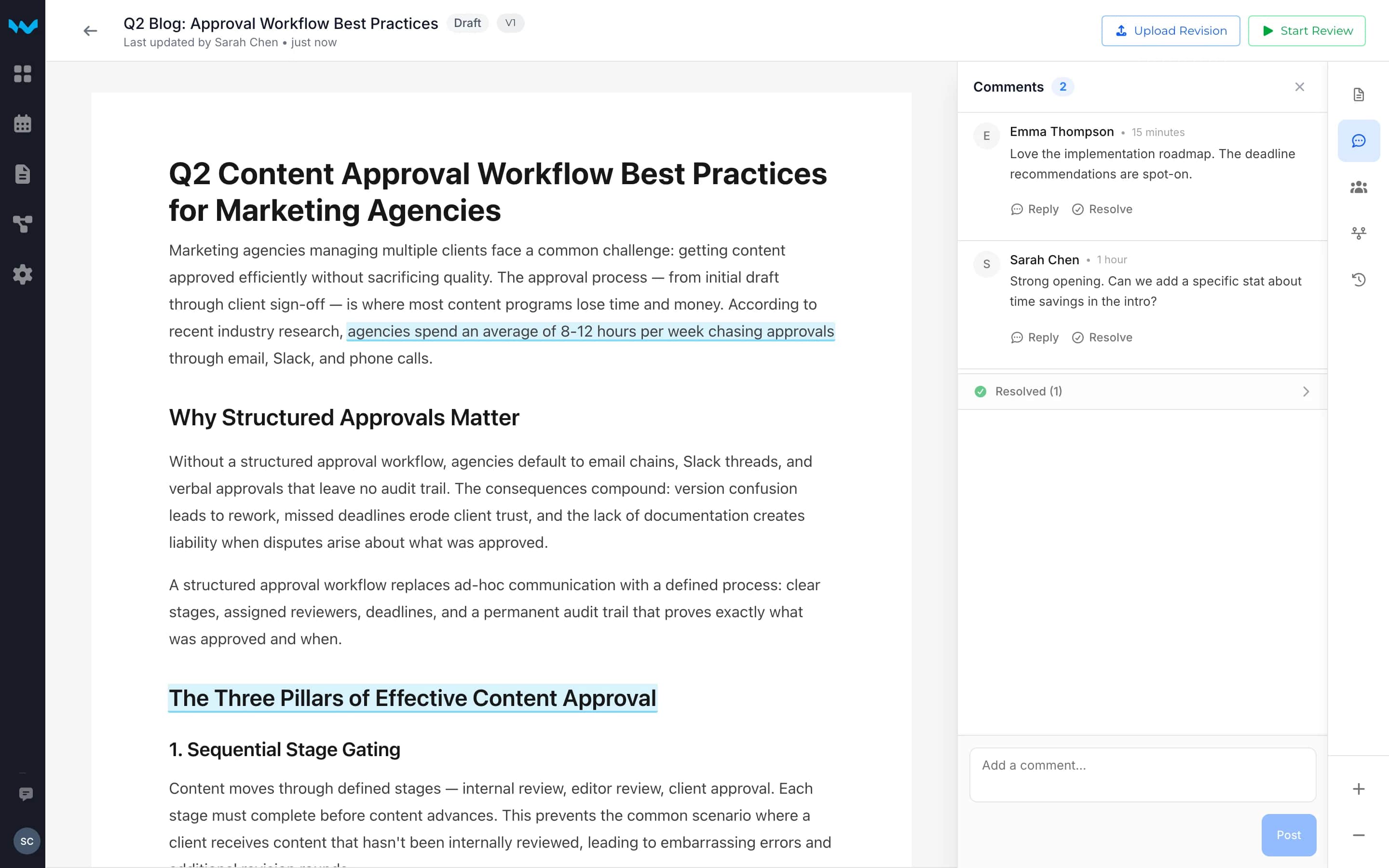Open the dashboard grid icon
This screenshot has height=868, width=1389.
22,73
